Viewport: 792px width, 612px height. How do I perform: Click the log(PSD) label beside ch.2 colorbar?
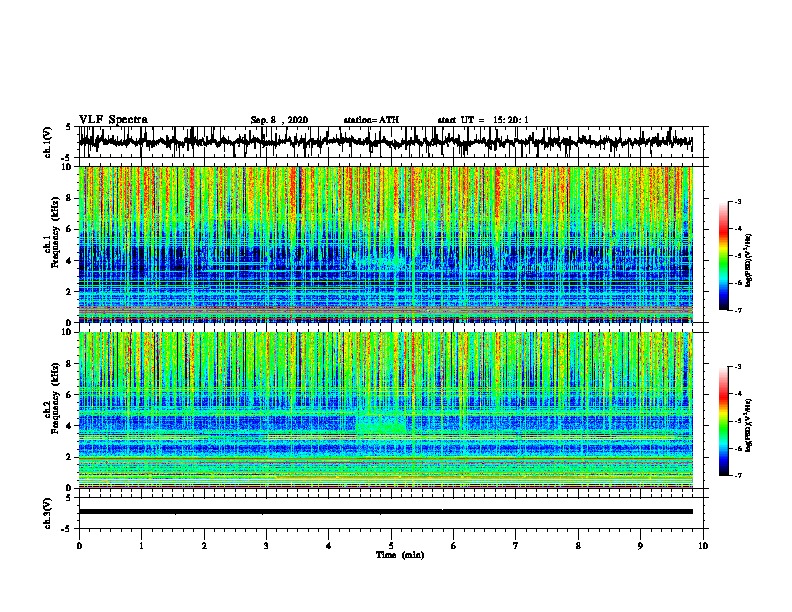(x=748, y=426)
